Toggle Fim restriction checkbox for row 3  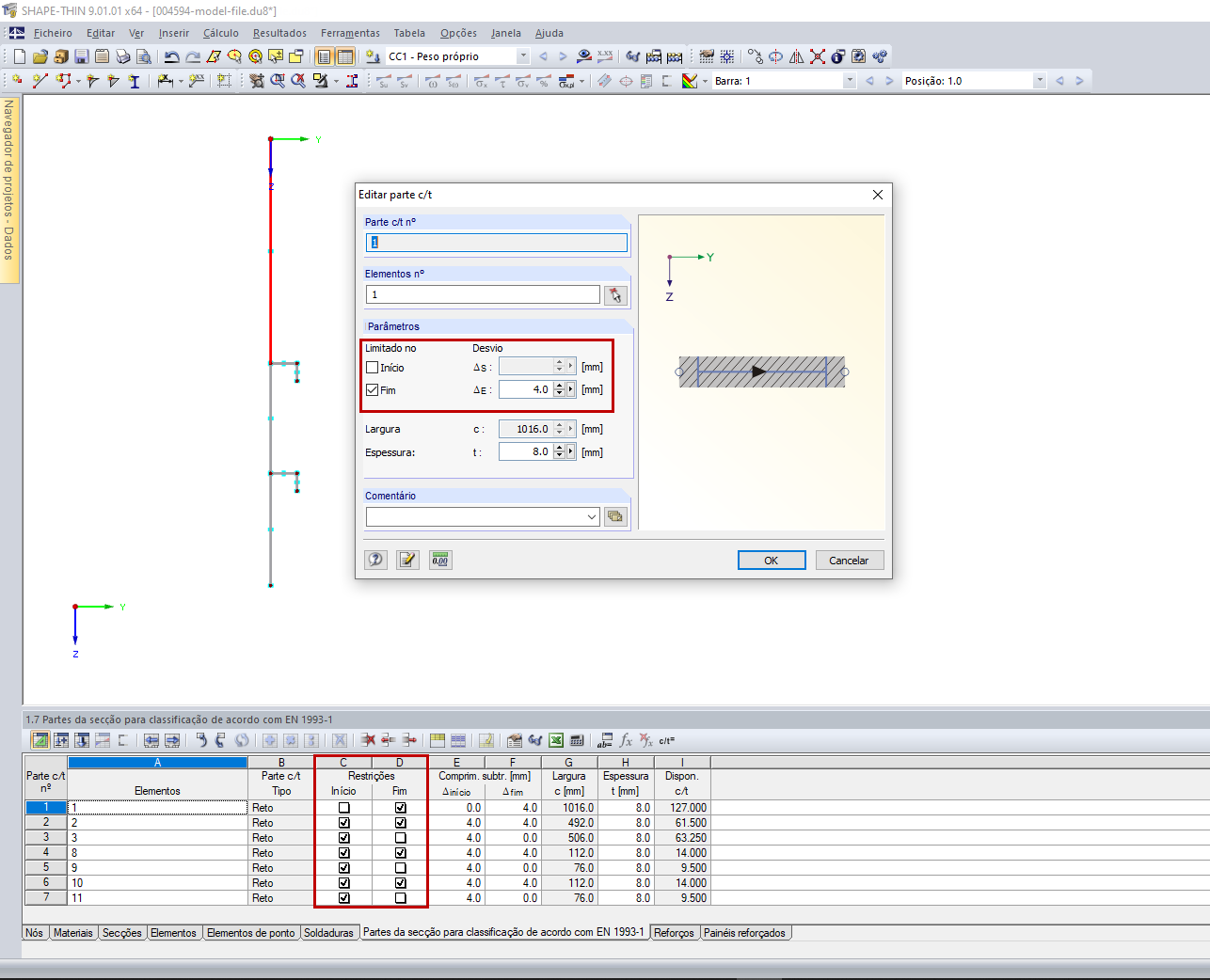click(x=400, y=838)
